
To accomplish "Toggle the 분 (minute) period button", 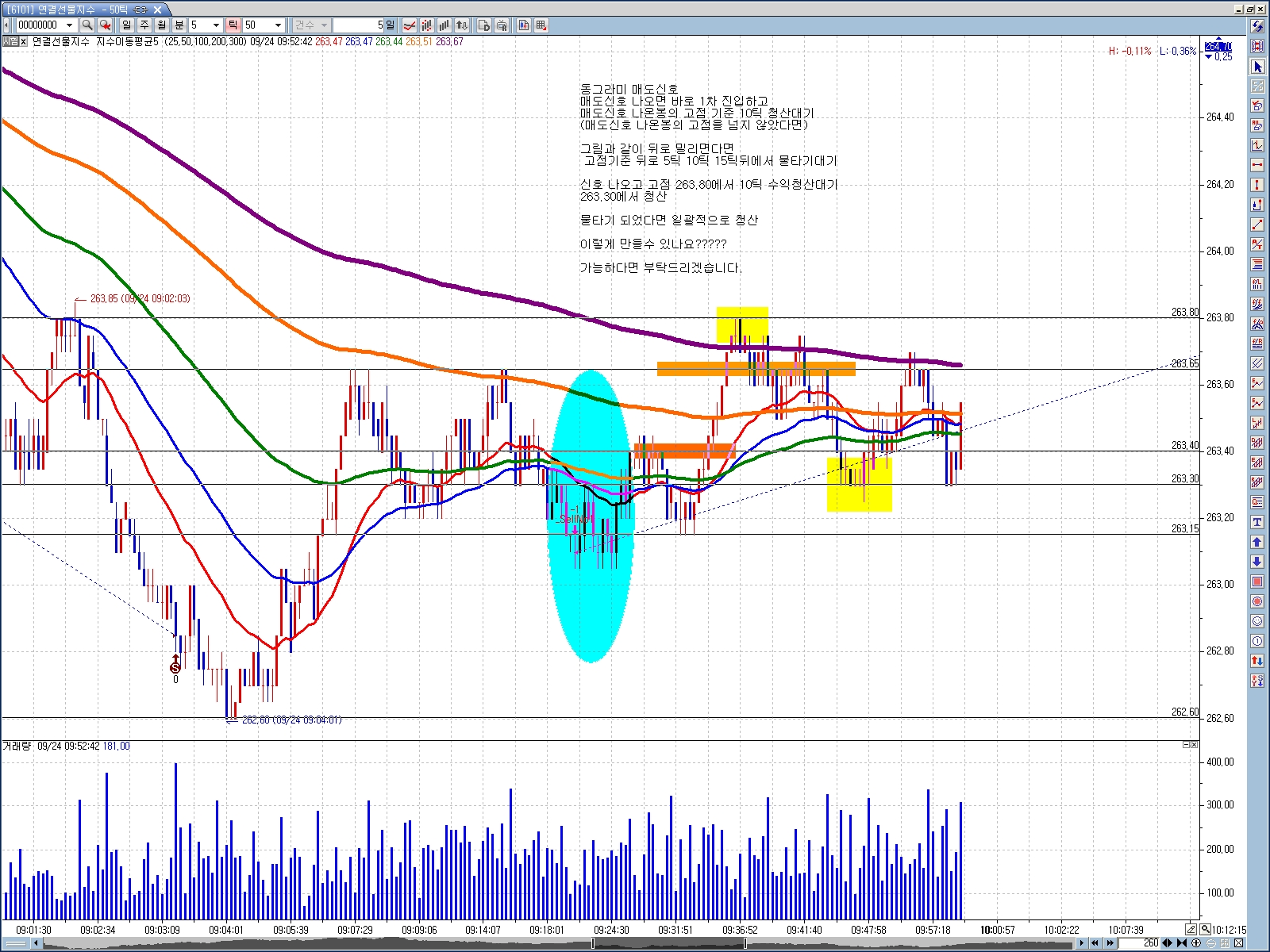I will [x=179, y=25].
